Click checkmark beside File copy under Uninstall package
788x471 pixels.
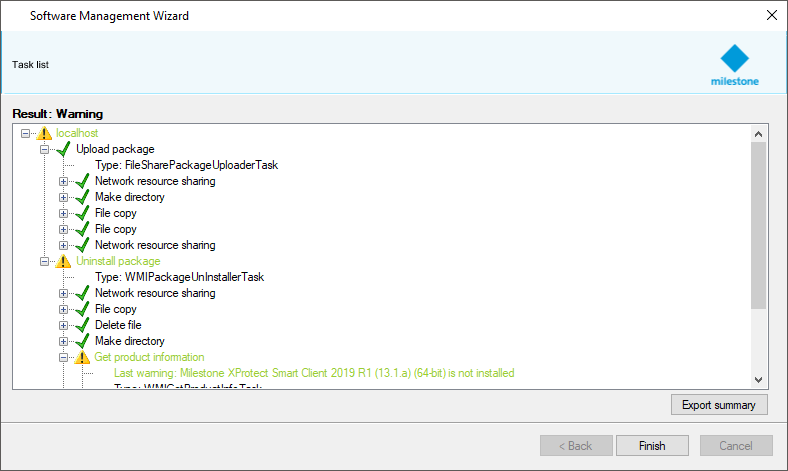[x=83, y=309]
